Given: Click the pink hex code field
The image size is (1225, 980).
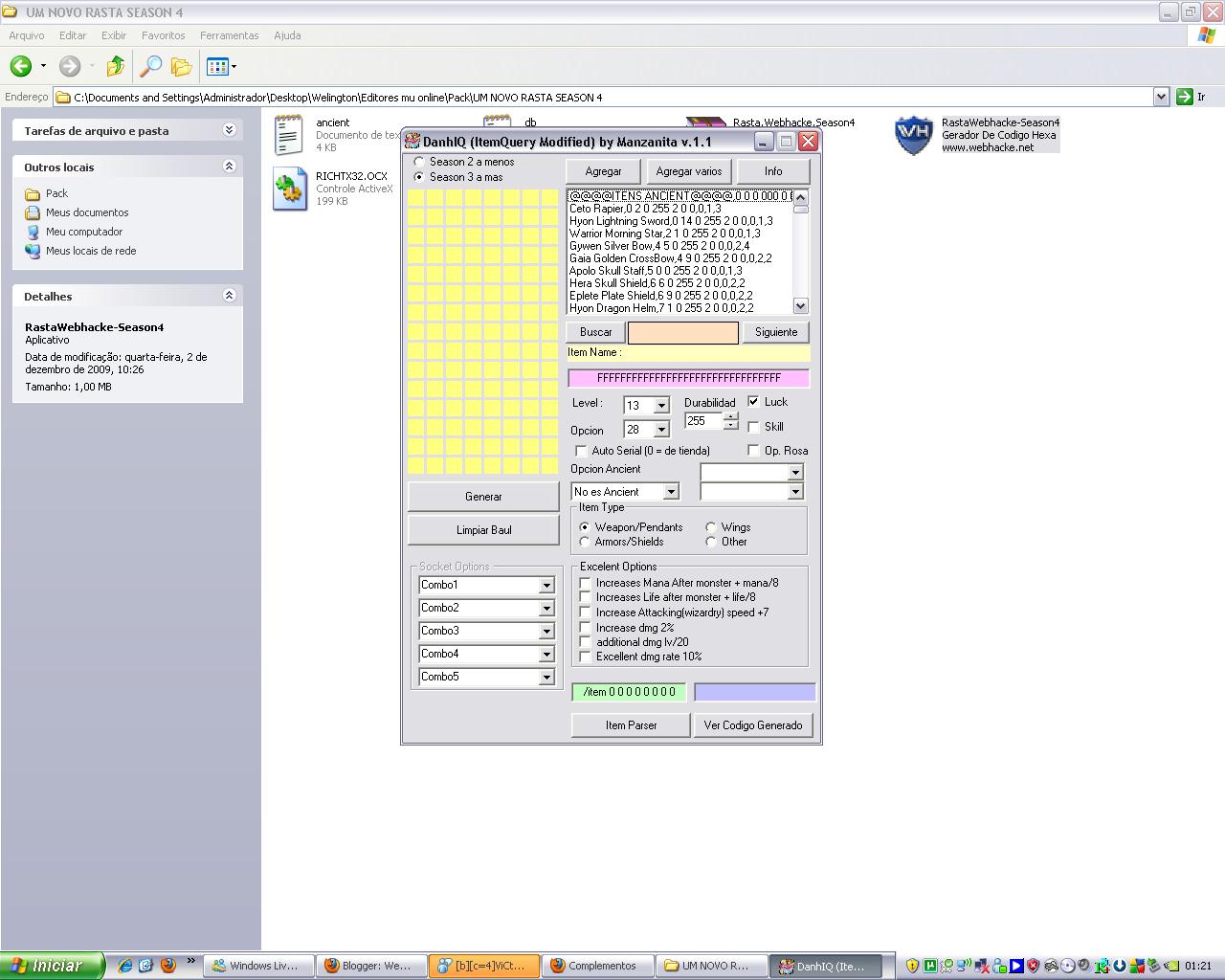Looking at the screenshot, I should [688, 378].
